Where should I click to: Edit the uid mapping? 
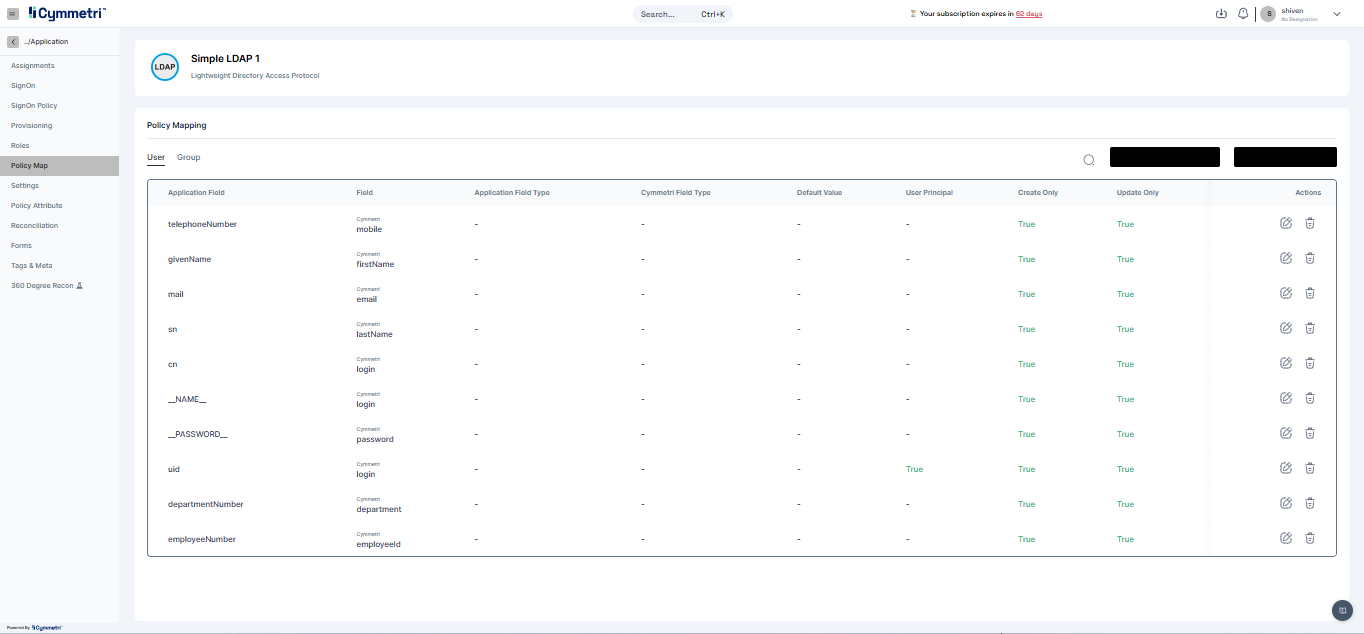pyautogui.click(x=1286, y=468)
